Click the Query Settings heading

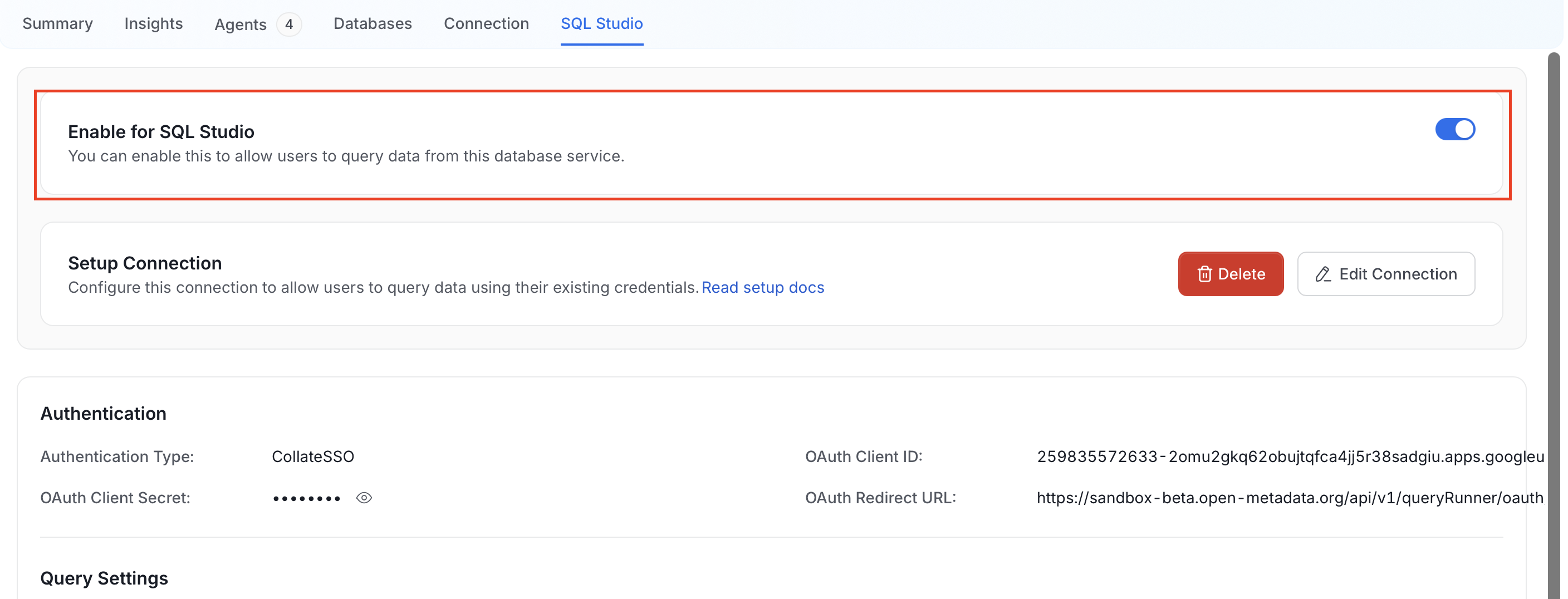click(104, 578)
